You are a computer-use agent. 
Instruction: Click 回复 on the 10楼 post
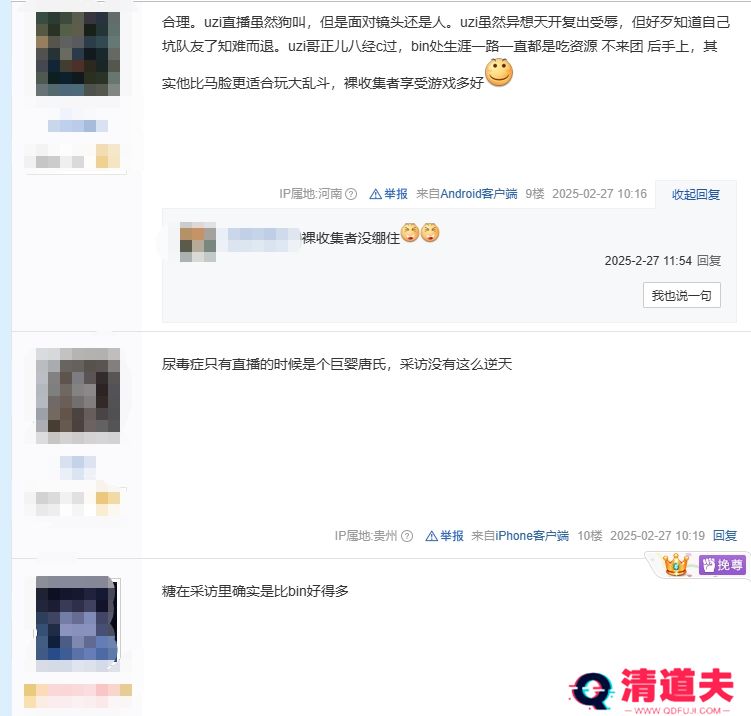point(725,536)
